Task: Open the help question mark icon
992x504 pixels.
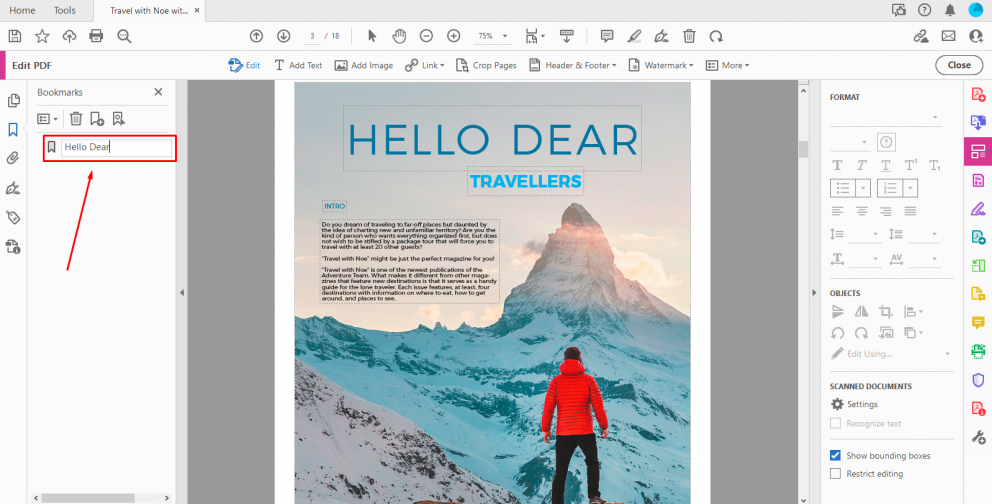Action: pos(924,10)
